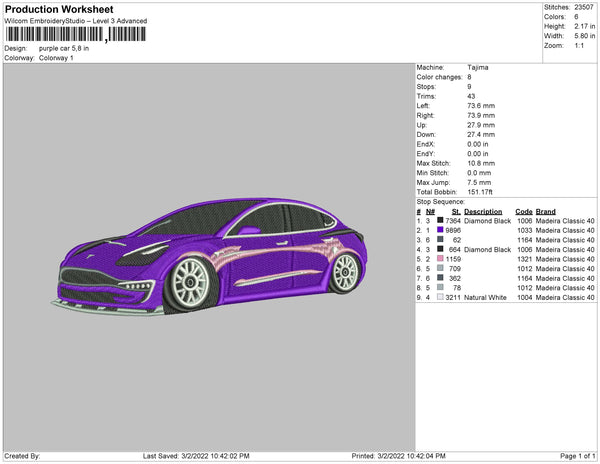This screenshot has height=464, width=600.
Task: Click the Description column header
Action: click(x=483, y=212)
